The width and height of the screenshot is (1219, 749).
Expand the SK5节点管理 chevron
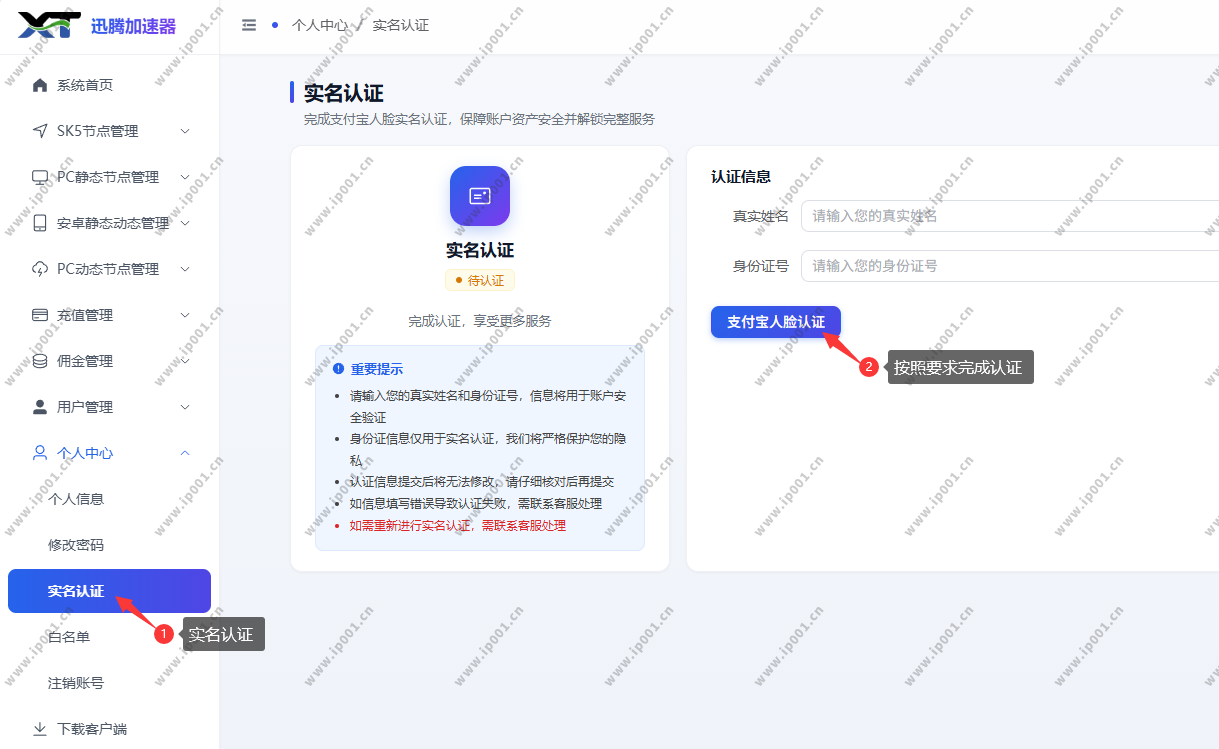coord(185,131)
